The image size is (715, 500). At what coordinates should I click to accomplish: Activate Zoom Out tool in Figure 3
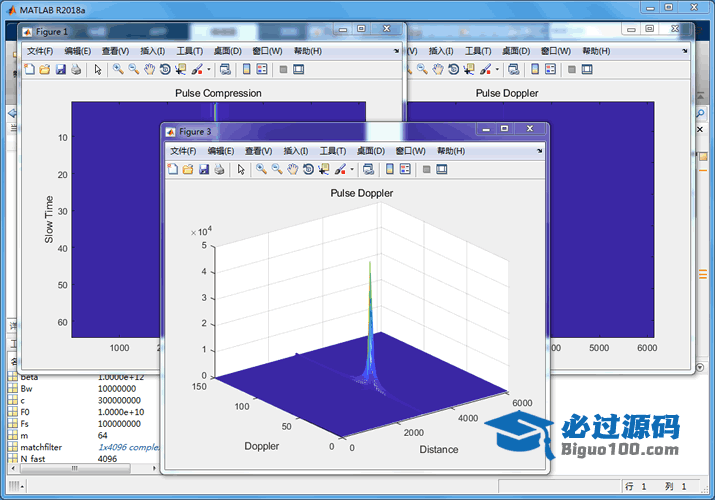(x=277, y=170)
